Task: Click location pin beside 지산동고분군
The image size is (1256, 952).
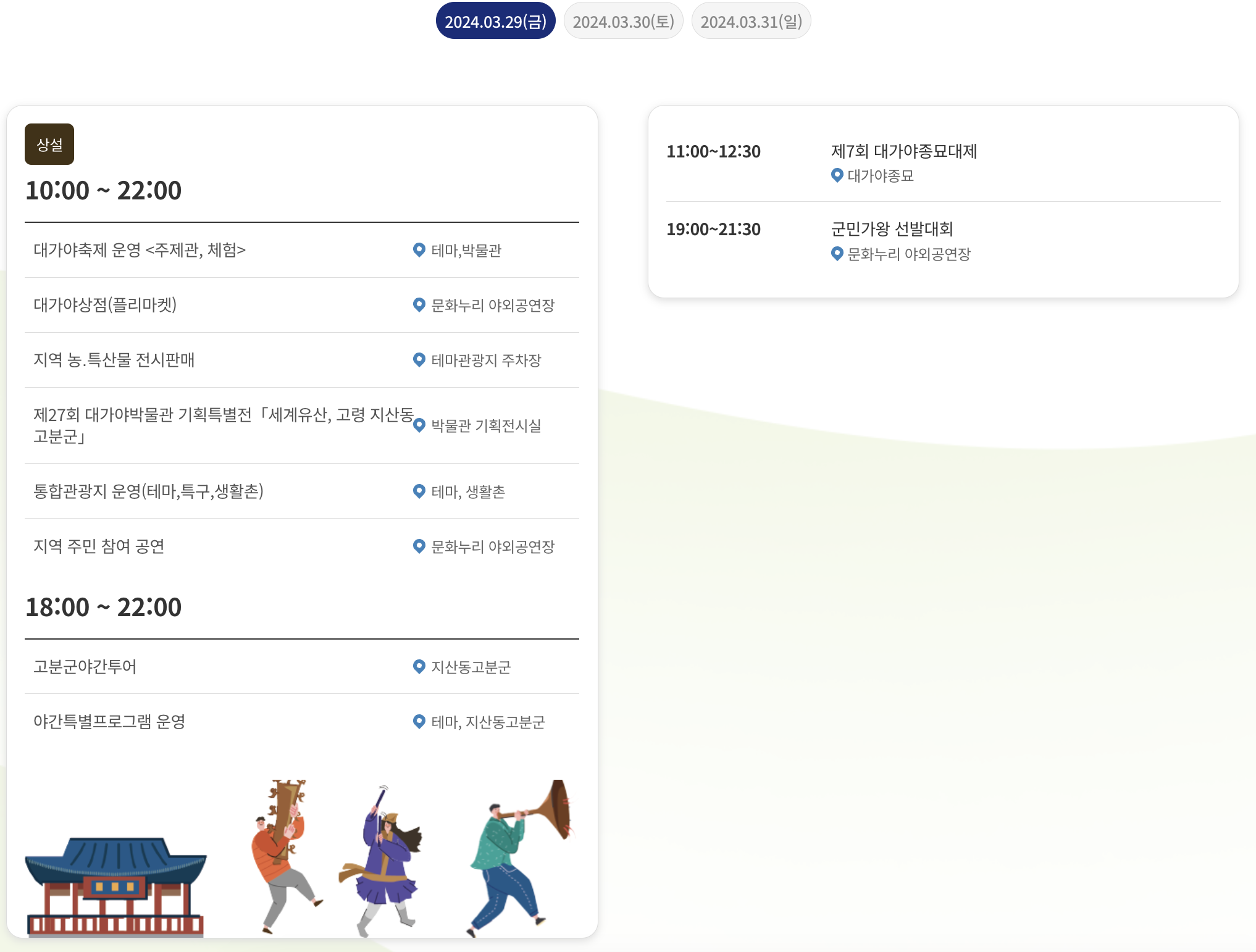Action: click(419, 667)
